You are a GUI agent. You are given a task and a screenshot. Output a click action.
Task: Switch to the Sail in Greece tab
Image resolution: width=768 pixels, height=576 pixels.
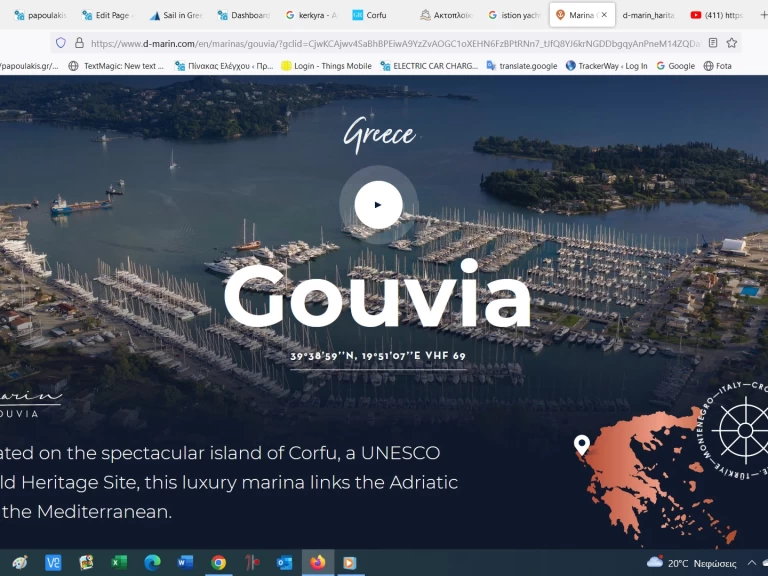tap(176, 15)
